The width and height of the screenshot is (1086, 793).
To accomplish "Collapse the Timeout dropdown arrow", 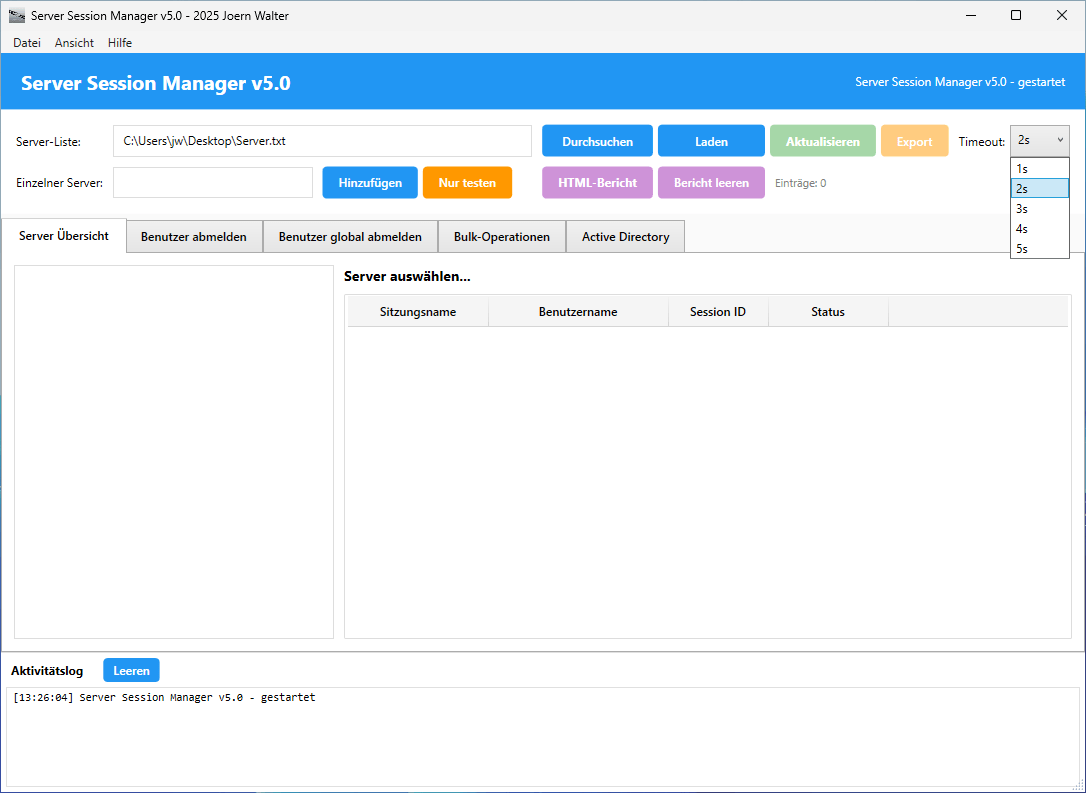I will tap(1060, 141).
